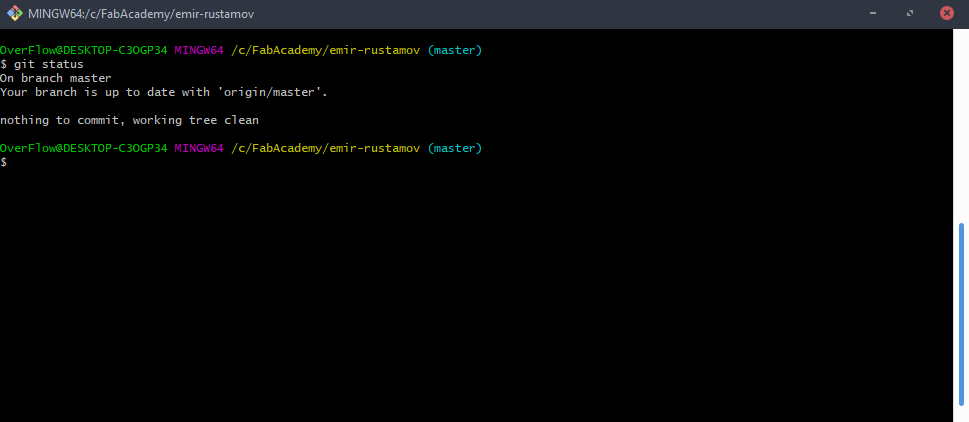Click the second 'OverFlow@DESKTOP-C3OGP34' prompt text

tap(84, 148)
